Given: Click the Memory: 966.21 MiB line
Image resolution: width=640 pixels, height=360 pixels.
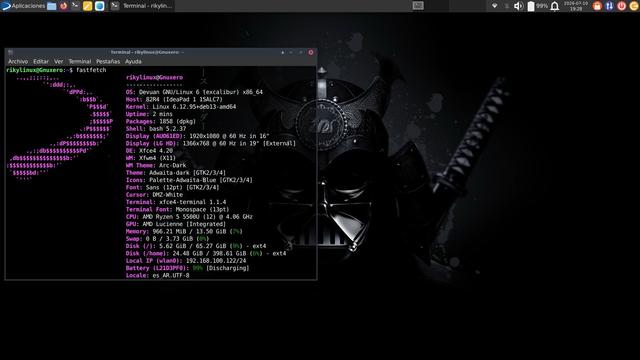Looking at the screenshot, I should (x=184, y=232).
